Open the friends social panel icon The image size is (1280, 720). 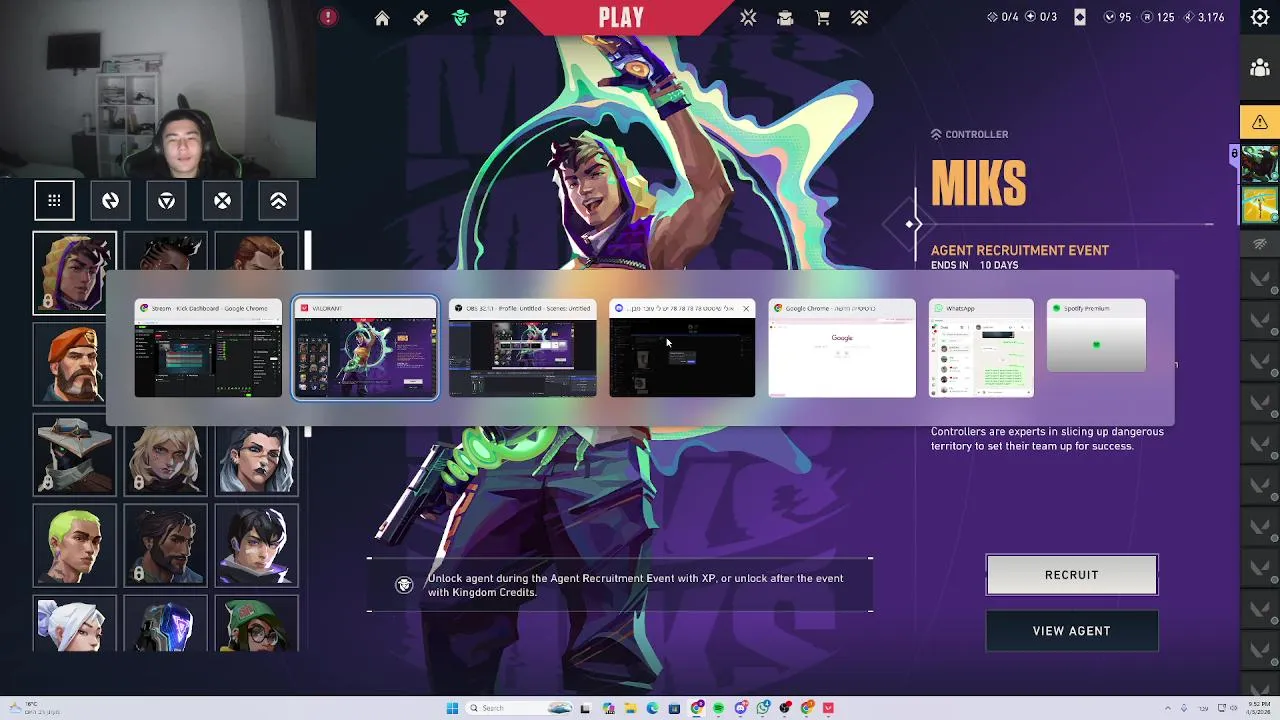coord(1260,68)
